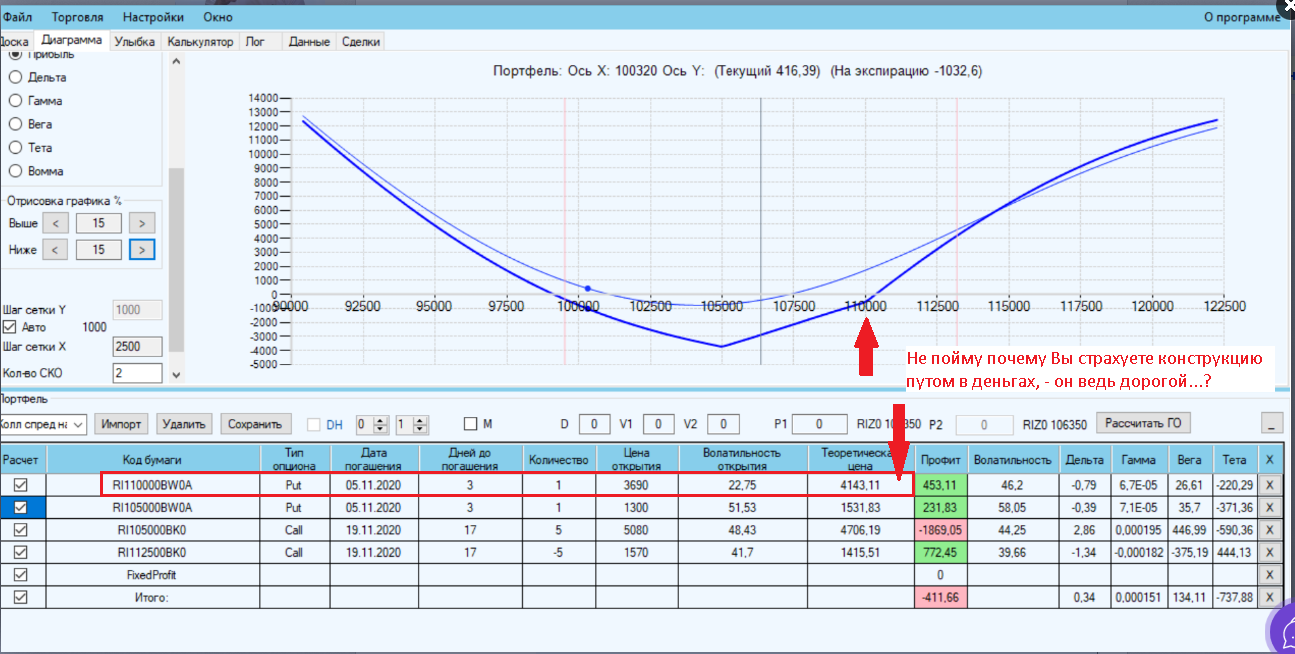The height and width of the screenshot is (654, 1295).
Task: Click the V2 value field
Action: [724, 424]
